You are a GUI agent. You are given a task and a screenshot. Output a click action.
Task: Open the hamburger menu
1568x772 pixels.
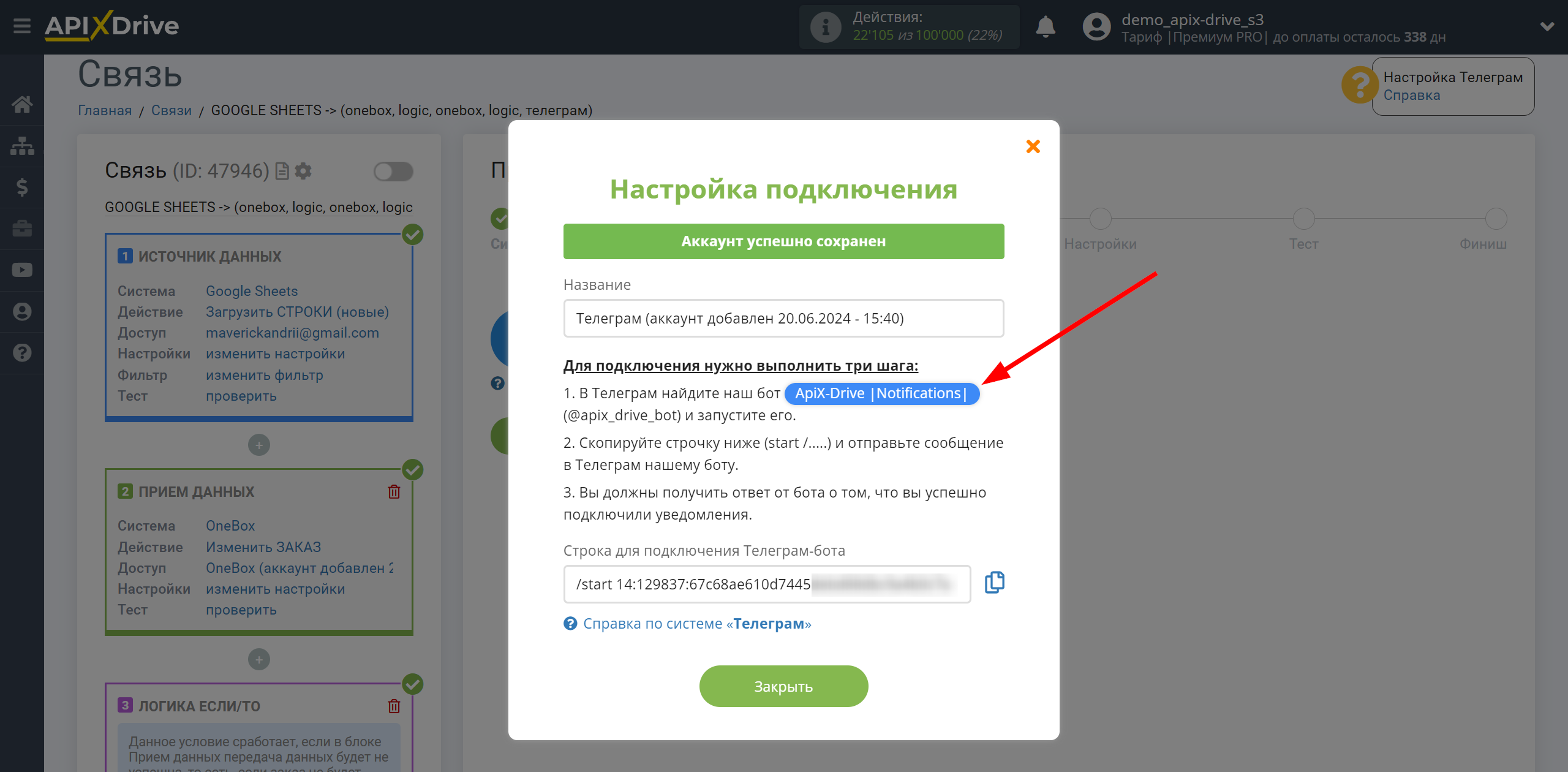click(x=22, y=26)
